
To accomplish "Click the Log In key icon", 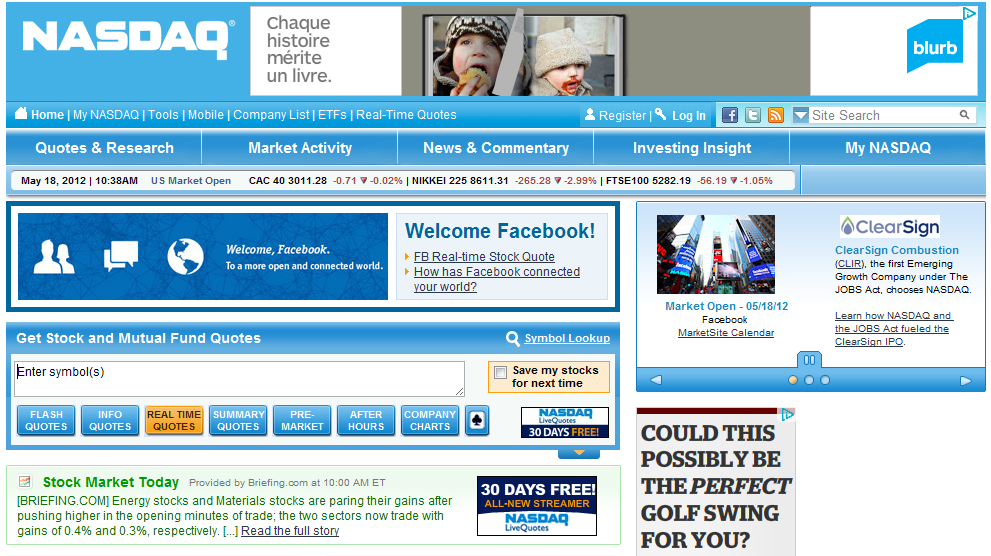I will pos(660,114).
